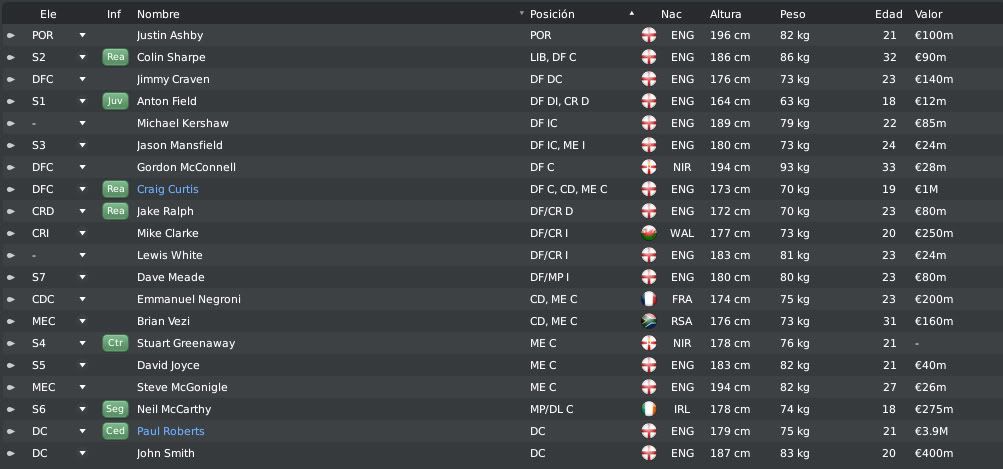Screen dimensions: 1003x469
Task: Sort the table by the Valor column header
Action: pyautogui.click(x=928, y=14)
